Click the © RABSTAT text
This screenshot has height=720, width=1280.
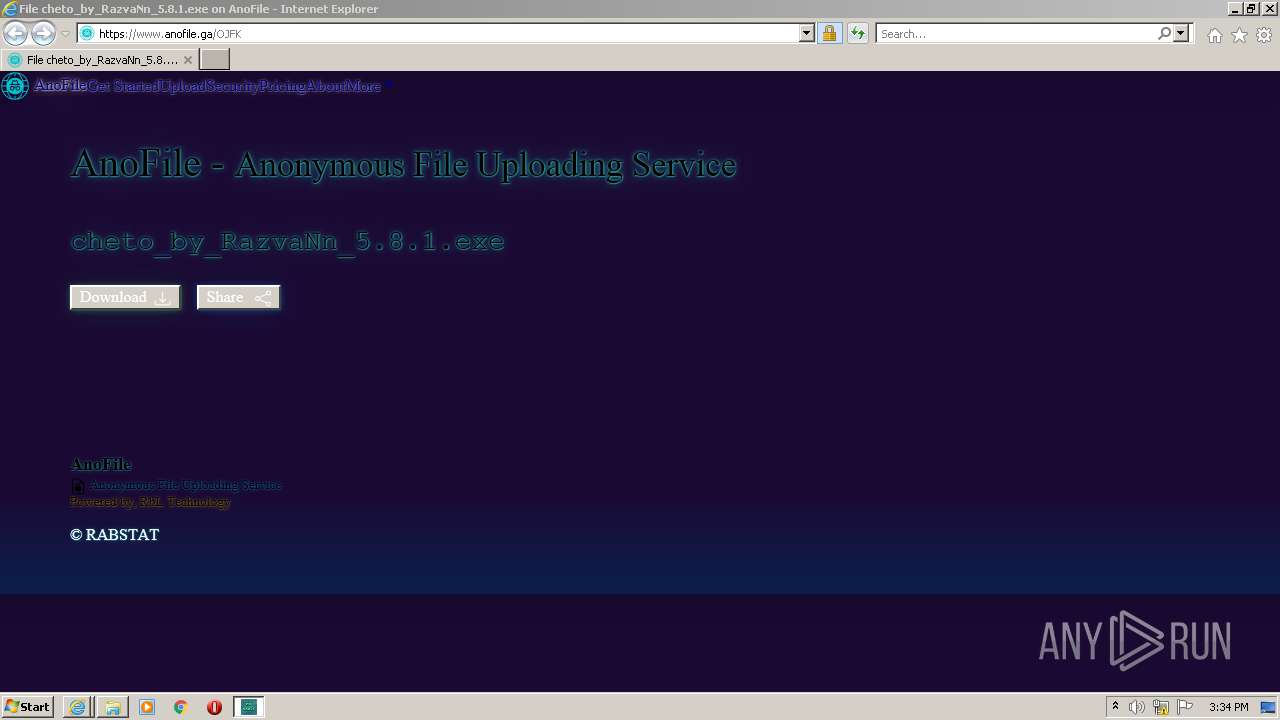[x=115, y=535]
